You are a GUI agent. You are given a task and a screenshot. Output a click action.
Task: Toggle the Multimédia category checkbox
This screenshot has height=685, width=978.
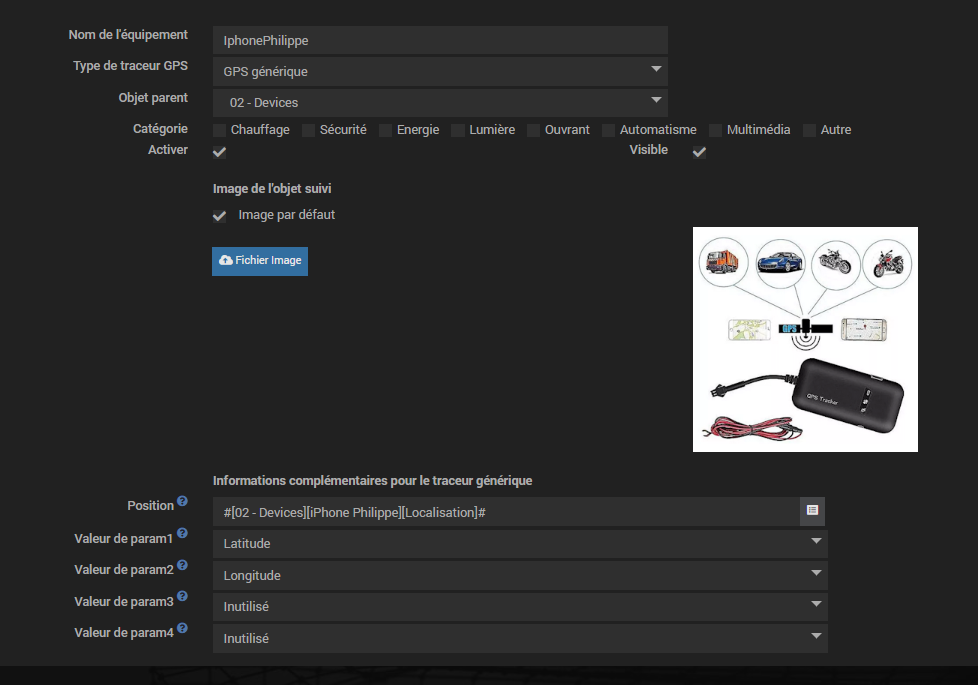coord(716,130)
